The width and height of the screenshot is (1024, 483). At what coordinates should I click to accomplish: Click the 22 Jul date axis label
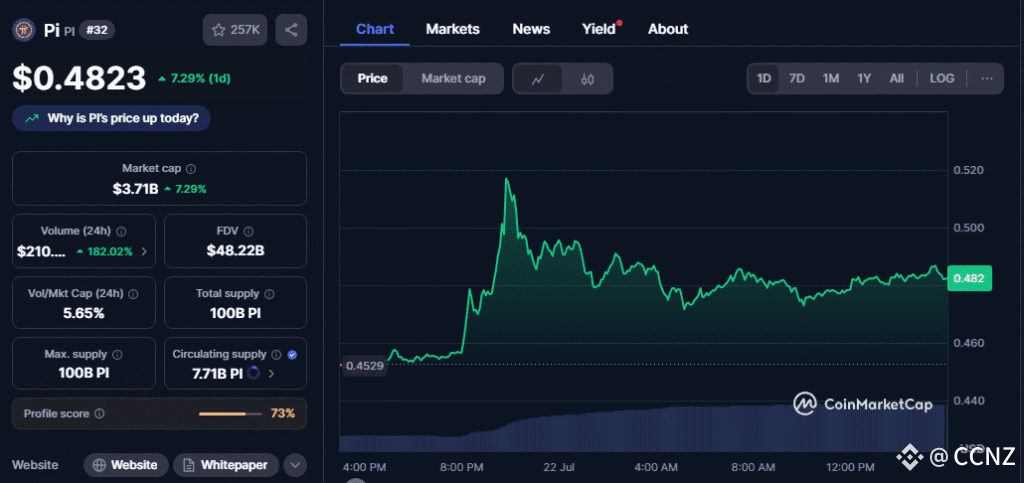pos(558,467)
